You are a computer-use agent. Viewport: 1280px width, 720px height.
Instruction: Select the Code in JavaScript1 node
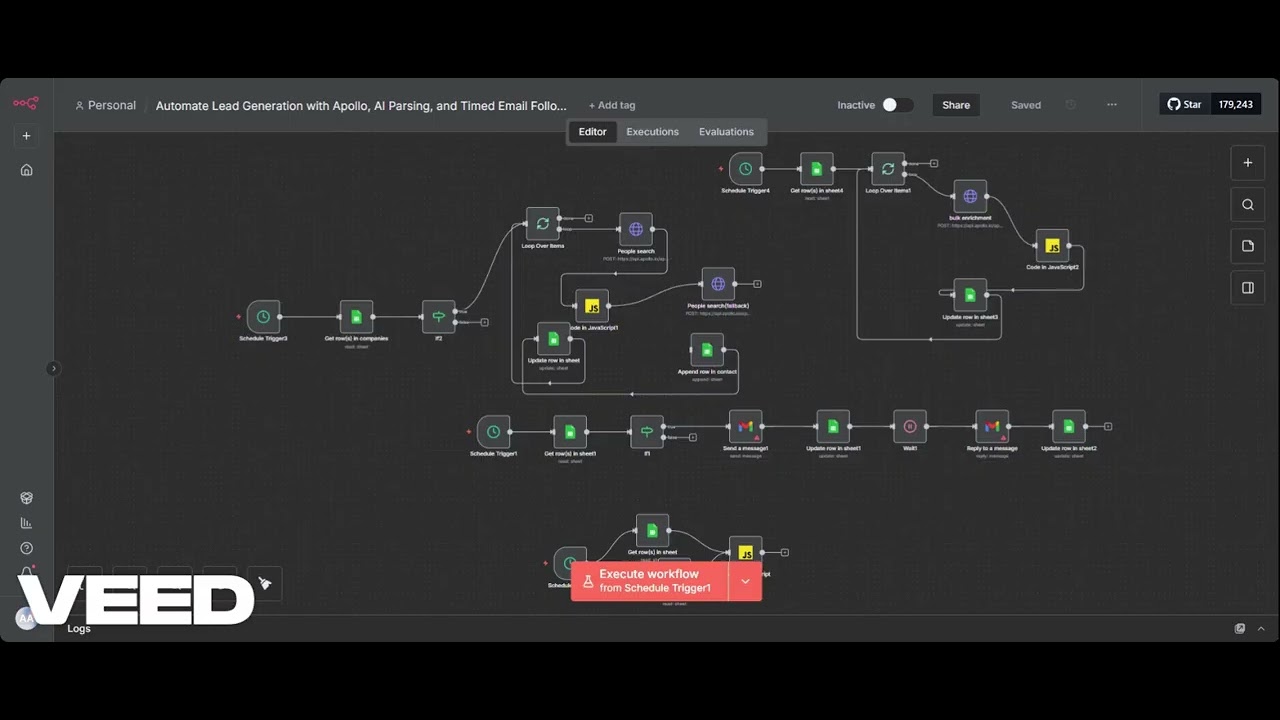(x=592, y=306)
